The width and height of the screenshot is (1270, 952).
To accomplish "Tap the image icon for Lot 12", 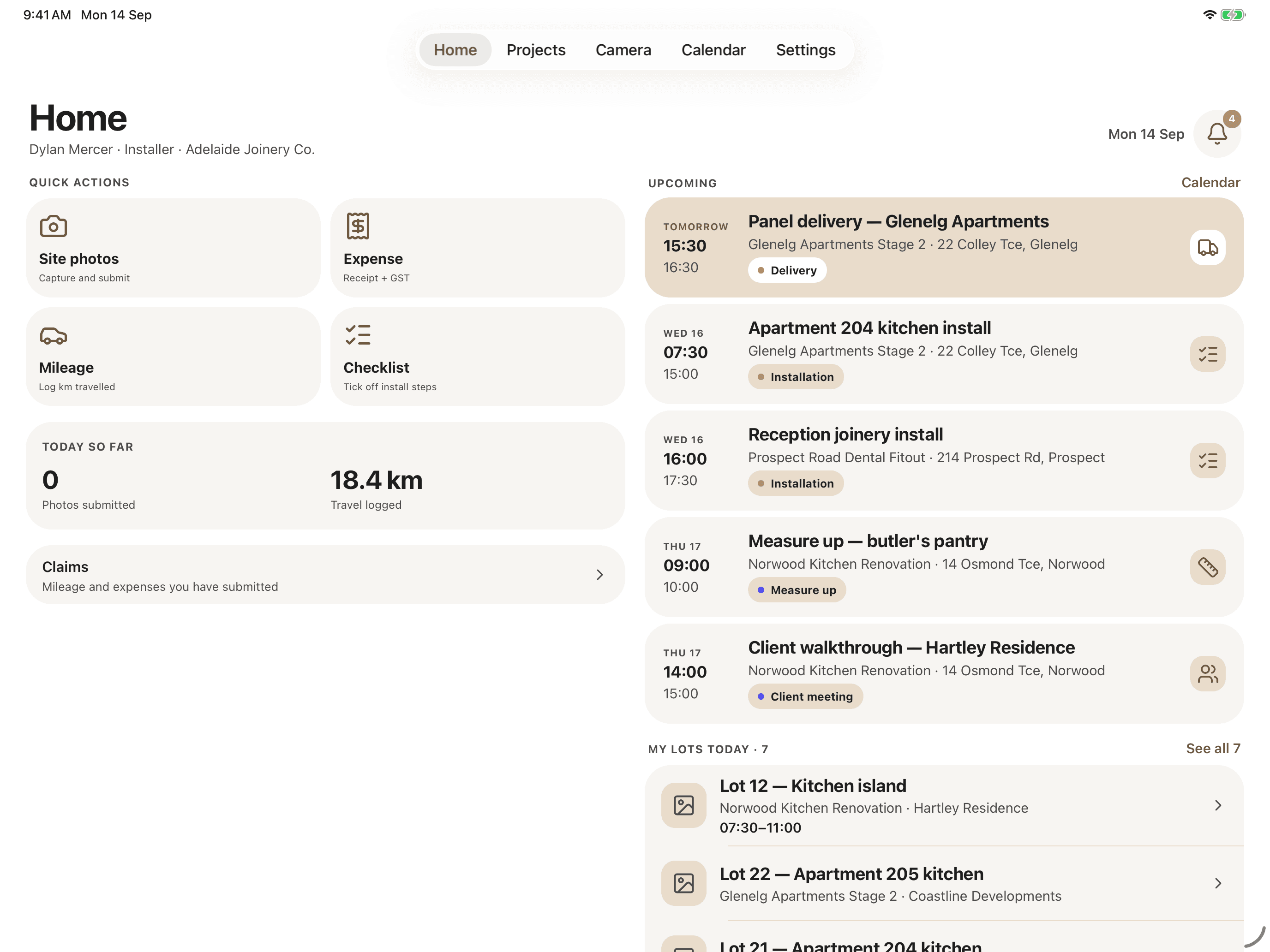I will [x=683, y=805].
